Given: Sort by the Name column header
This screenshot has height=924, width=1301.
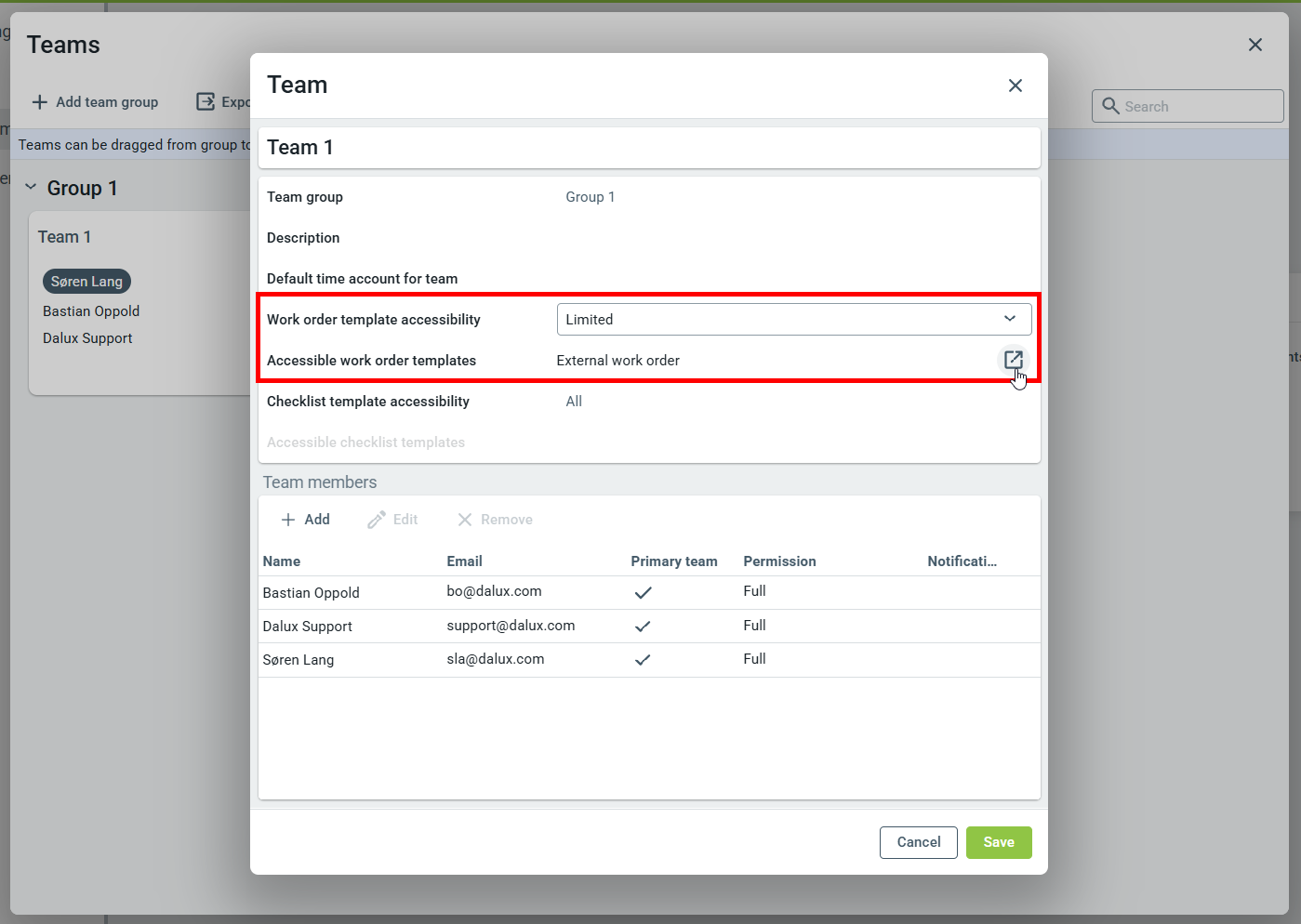Looking at the screenshot, I should point(282,561).
